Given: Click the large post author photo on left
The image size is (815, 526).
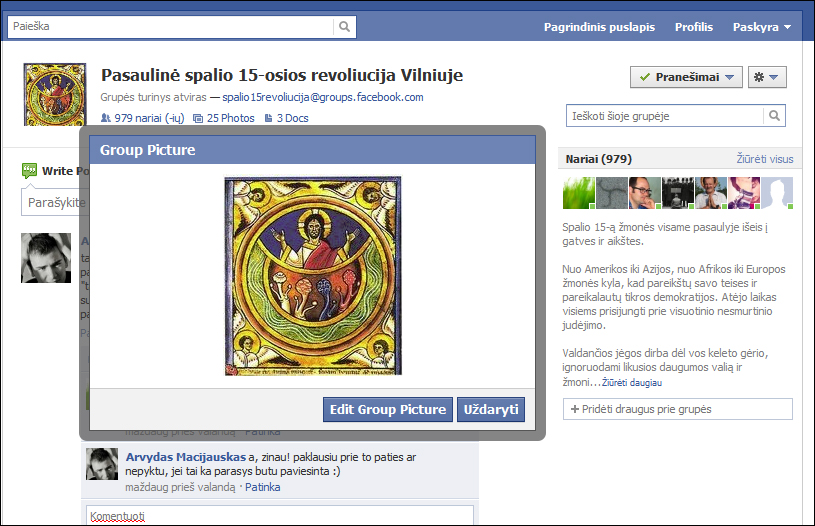Looking at the screenshot, I should (46, 258).
